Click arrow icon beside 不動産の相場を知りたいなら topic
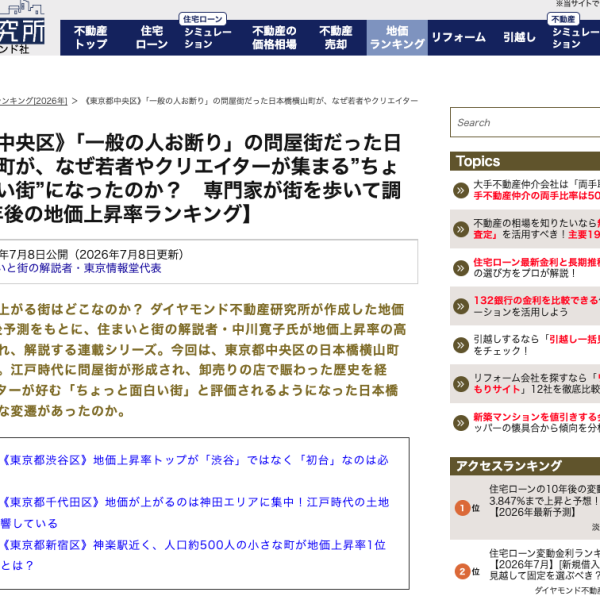 (461, 229)
